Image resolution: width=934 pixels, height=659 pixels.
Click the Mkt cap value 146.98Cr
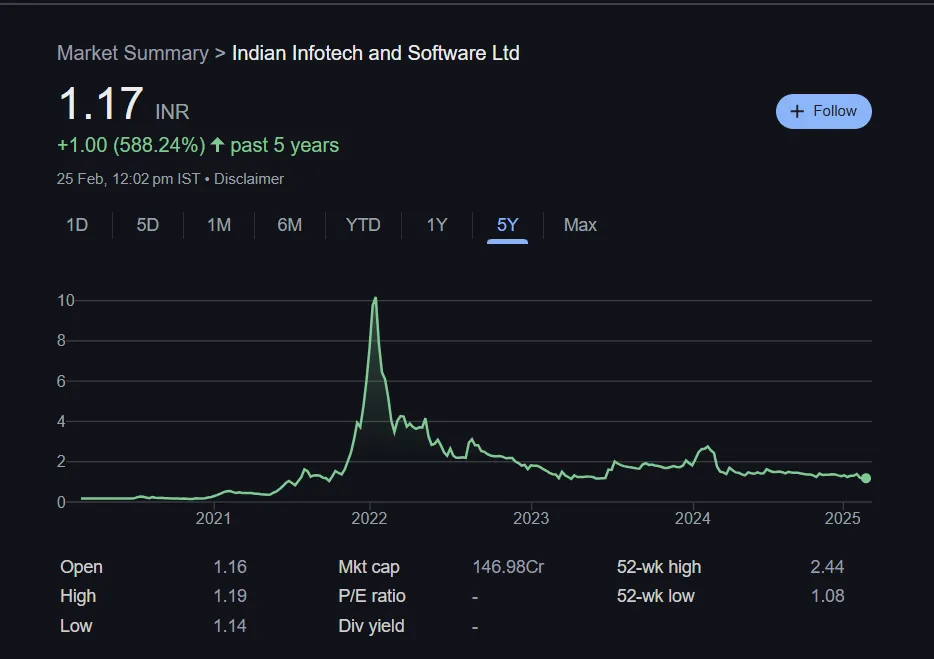(x=508, y=567)
